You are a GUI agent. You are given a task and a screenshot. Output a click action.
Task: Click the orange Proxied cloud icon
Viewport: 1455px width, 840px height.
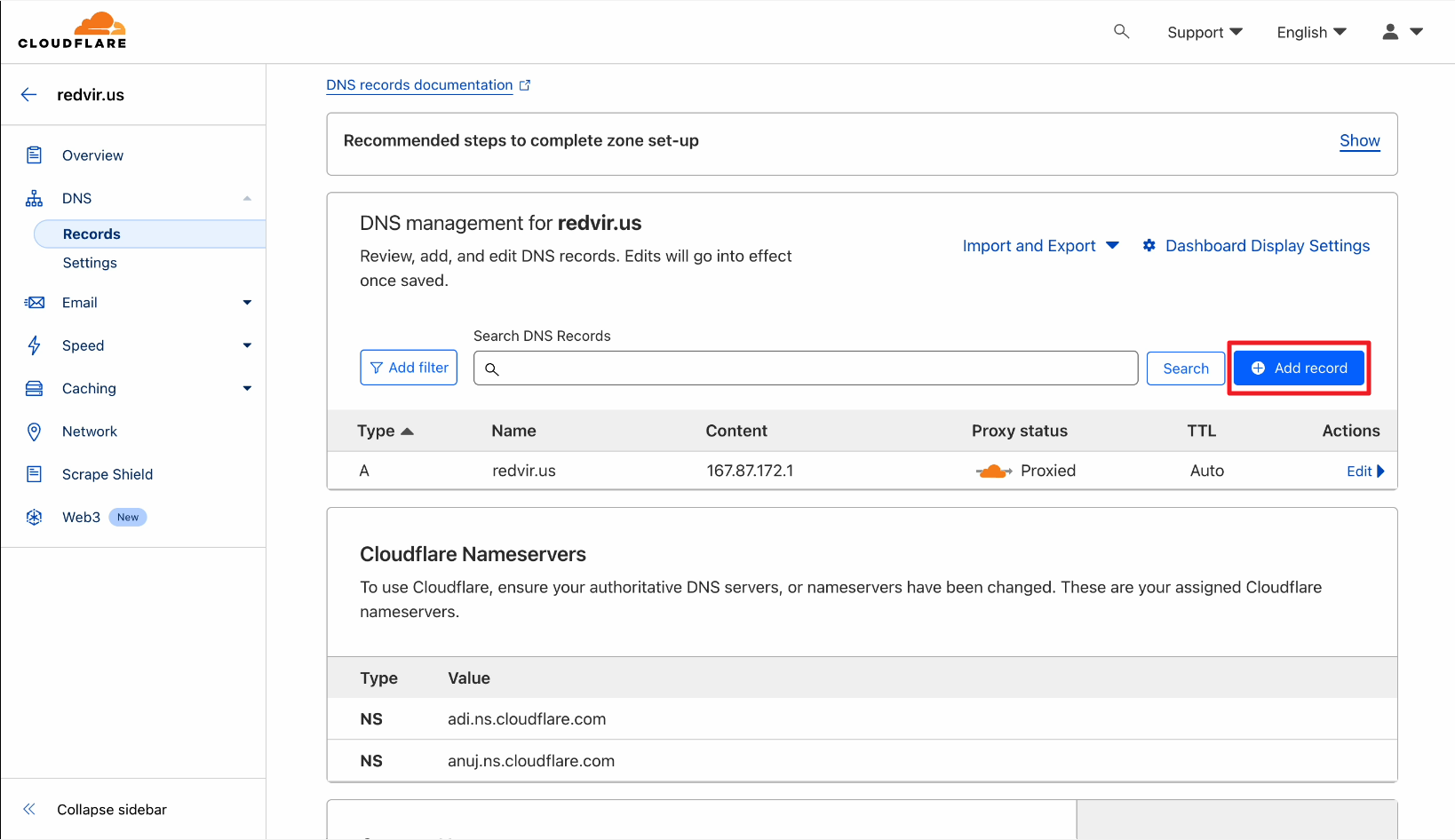point(993,472)
